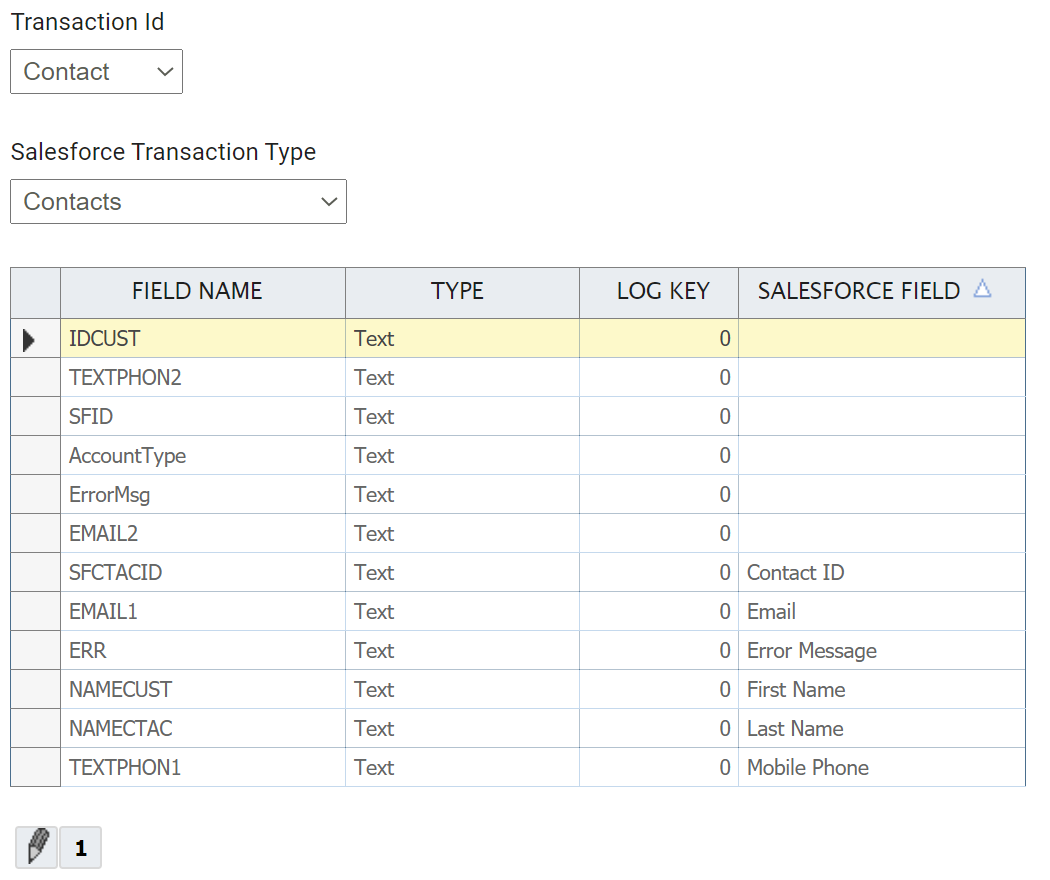Click the Last Name Salesforce field cell
The width and height of the screenshot is (1050, 880).
(795, 729)
